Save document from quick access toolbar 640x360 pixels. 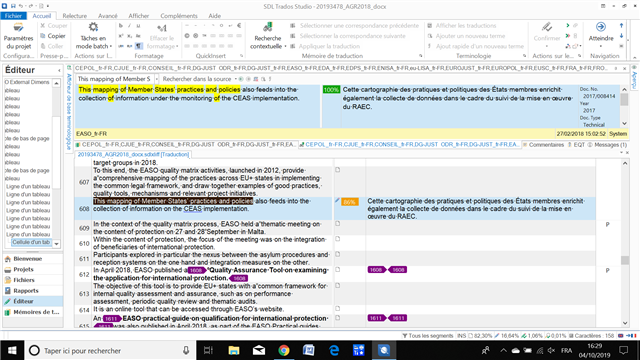[13, 6]
